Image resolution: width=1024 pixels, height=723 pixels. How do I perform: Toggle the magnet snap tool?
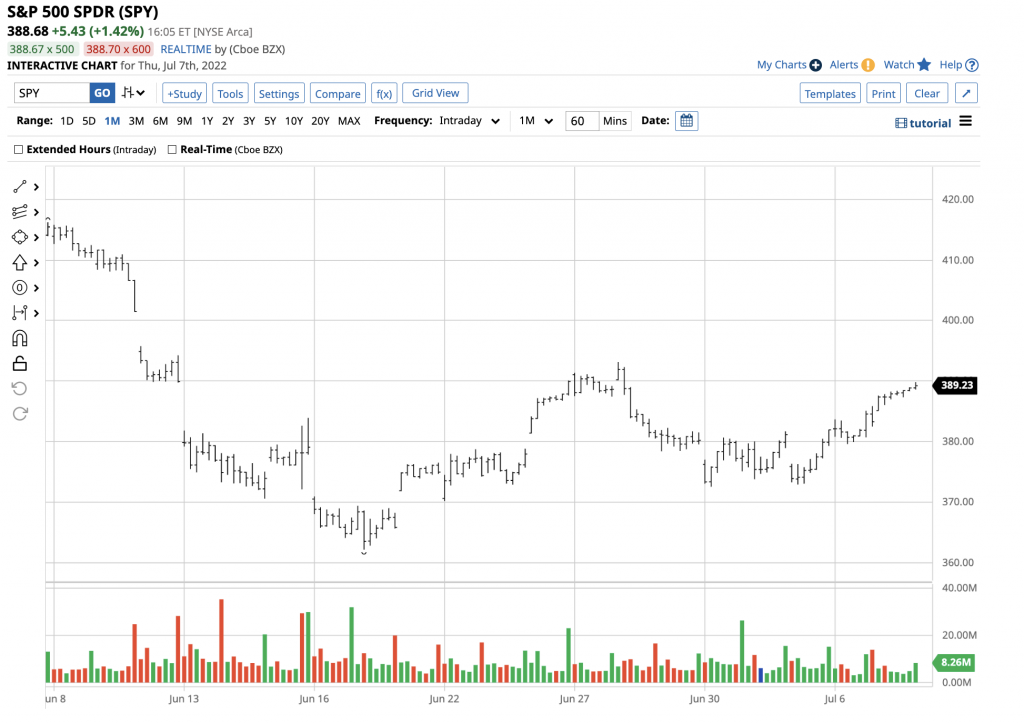[20, 338]
